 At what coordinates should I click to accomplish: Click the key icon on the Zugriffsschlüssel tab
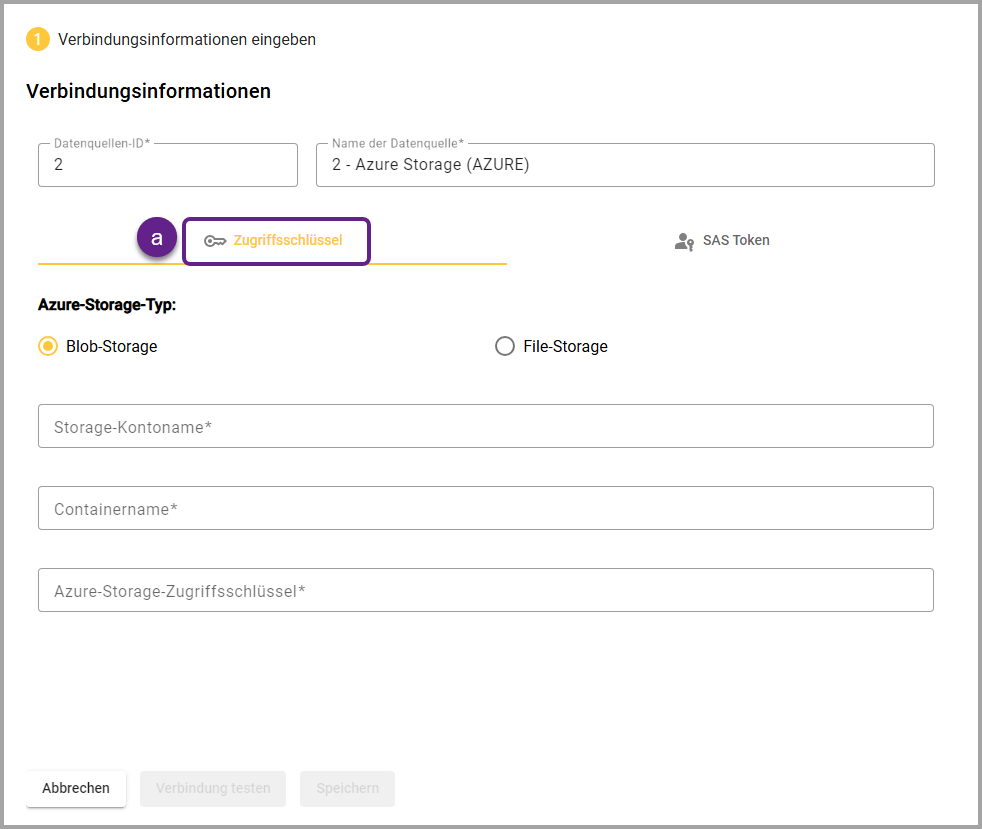point(215,241)
